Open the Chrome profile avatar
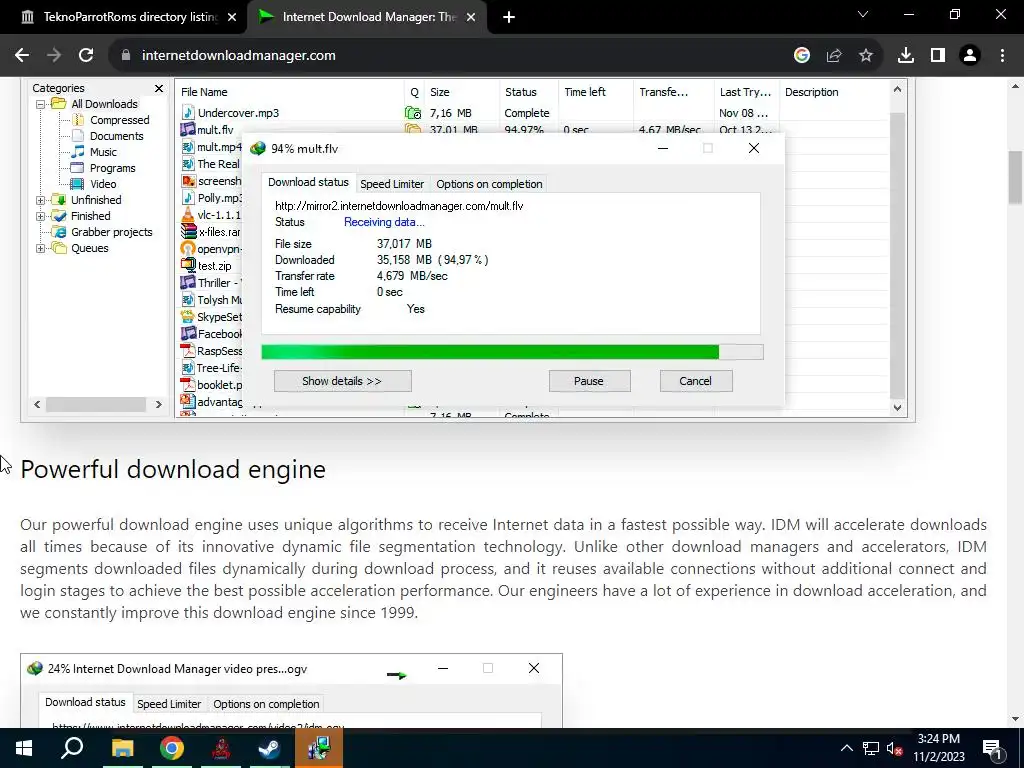The width and height of the screenshot is (1024, 768). point(970,56)
